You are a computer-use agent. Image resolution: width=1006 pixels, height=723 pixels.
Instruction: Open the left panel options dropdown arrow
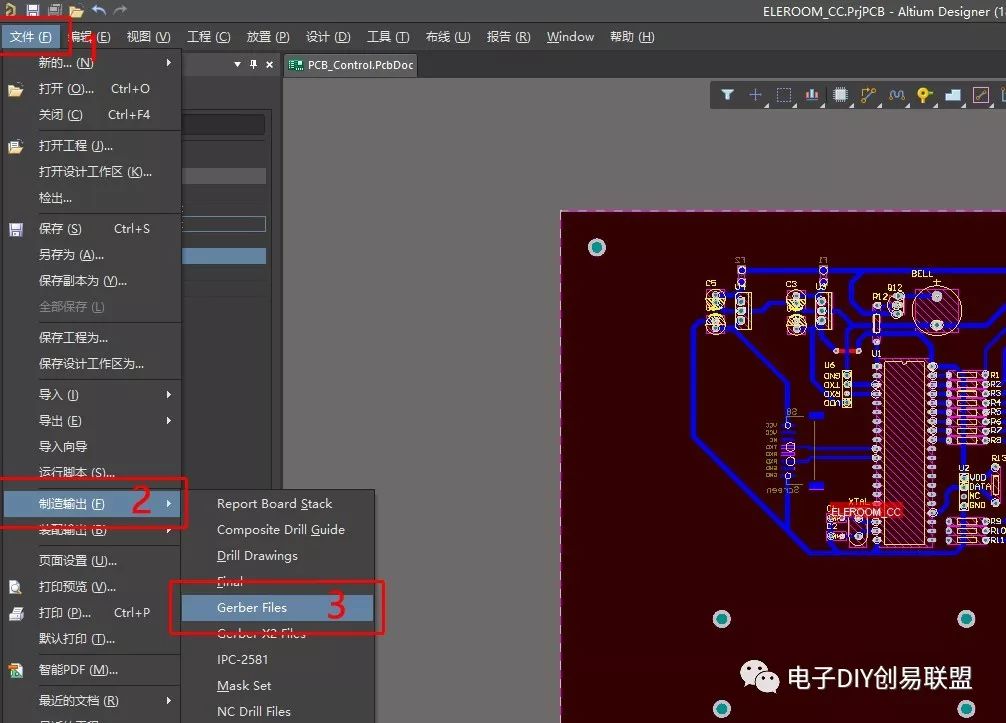pos(237,64)
